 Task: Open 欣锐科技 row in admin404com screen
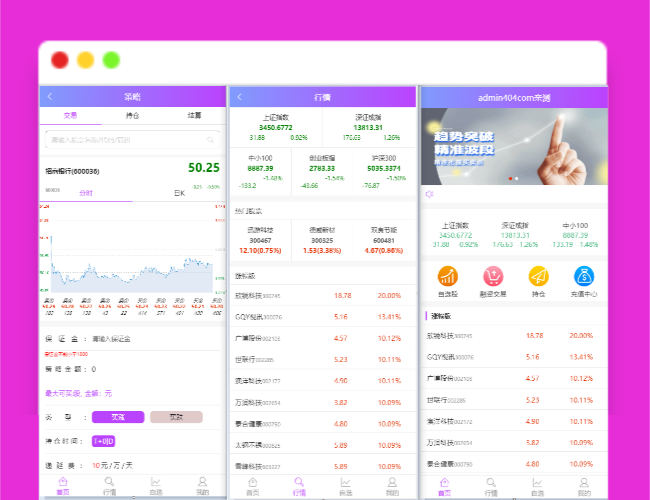click(514, 335)
